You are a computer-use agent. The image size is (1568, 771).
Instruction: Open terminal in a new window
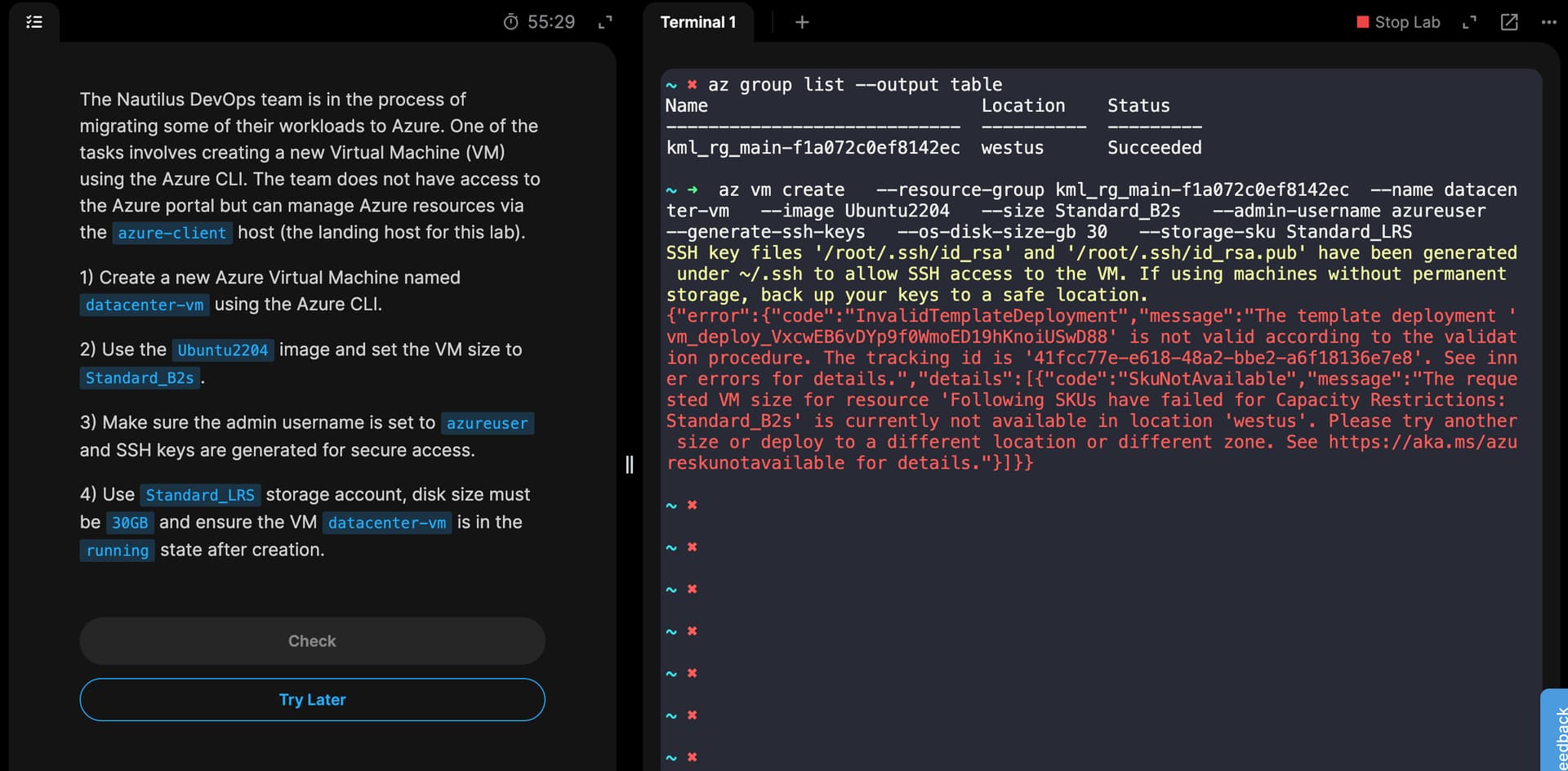pyautogui.click(x=1509, y=22)
